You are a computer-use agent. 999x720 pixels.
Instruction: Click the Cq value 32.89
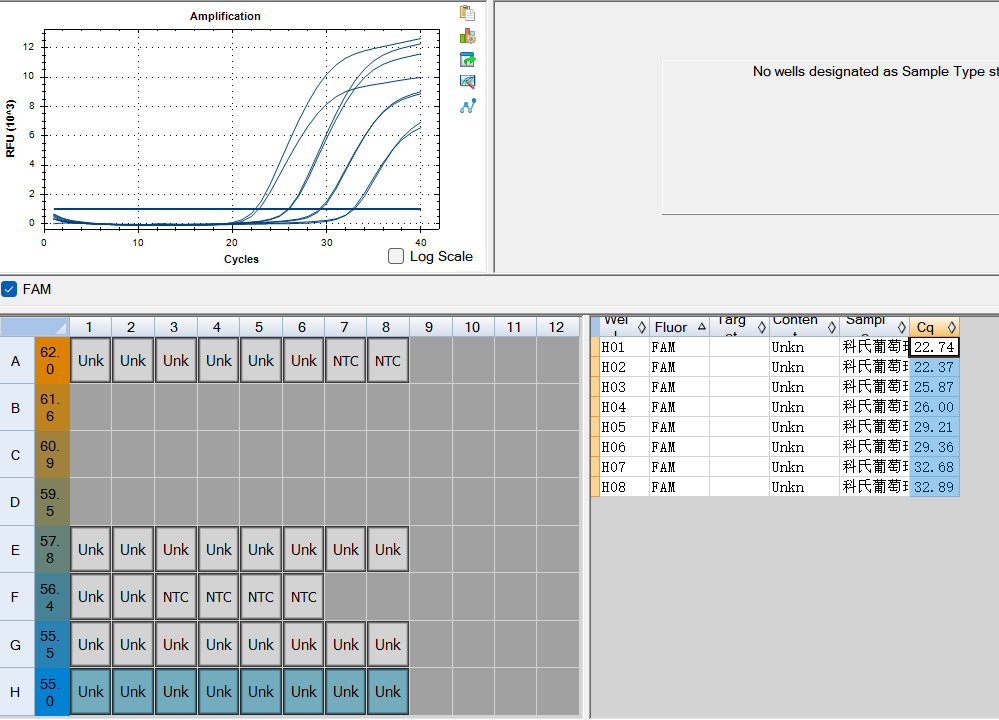tap(934, 487)
